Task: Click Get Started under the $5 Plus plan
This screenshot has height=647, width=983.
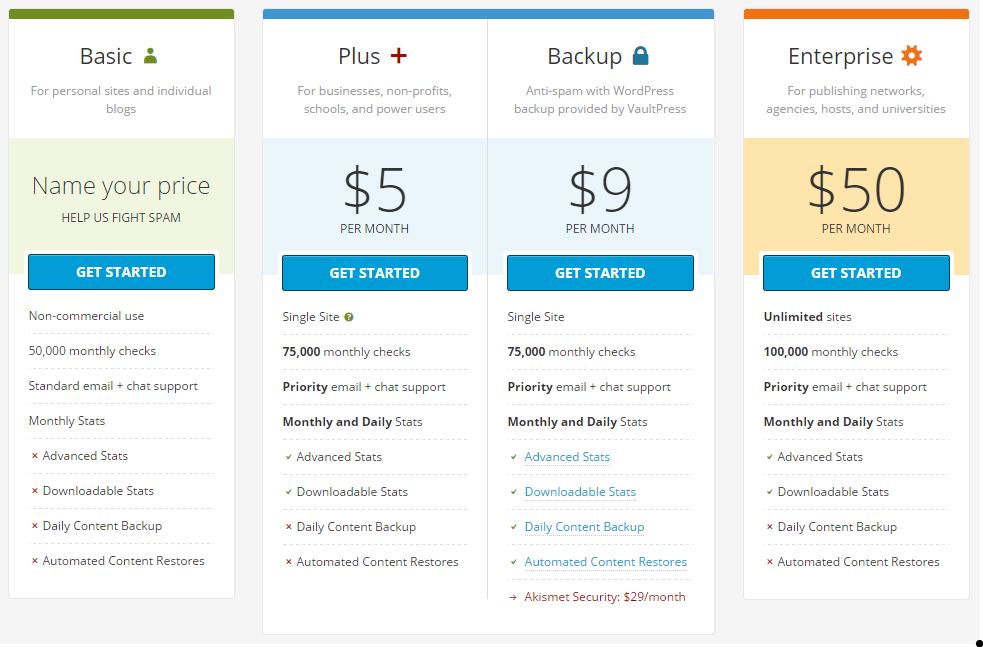Action: click(x=375, y=273)
